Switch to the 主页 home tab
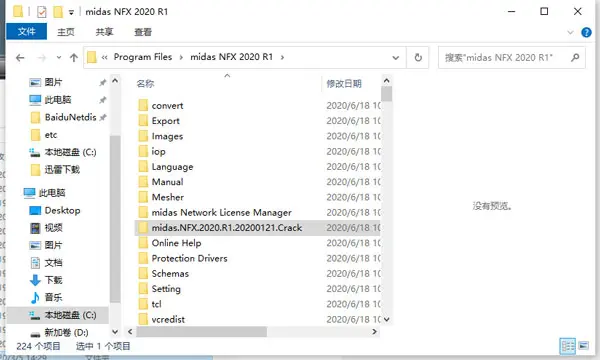The width and height of the screenshot is (600, 360). click(66, 32)
